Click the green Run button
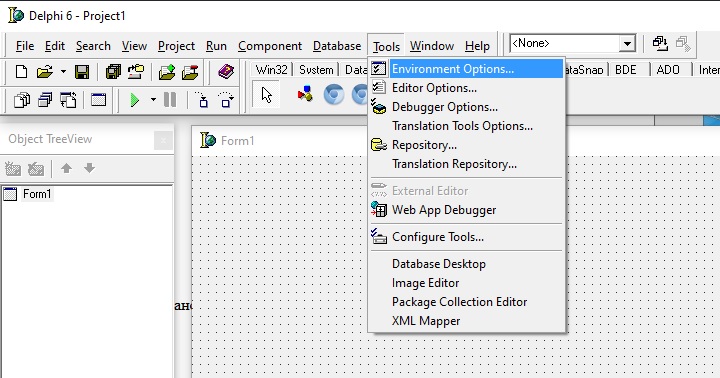Viewport: 720px width, 378px height. click(x=135, y=100)
